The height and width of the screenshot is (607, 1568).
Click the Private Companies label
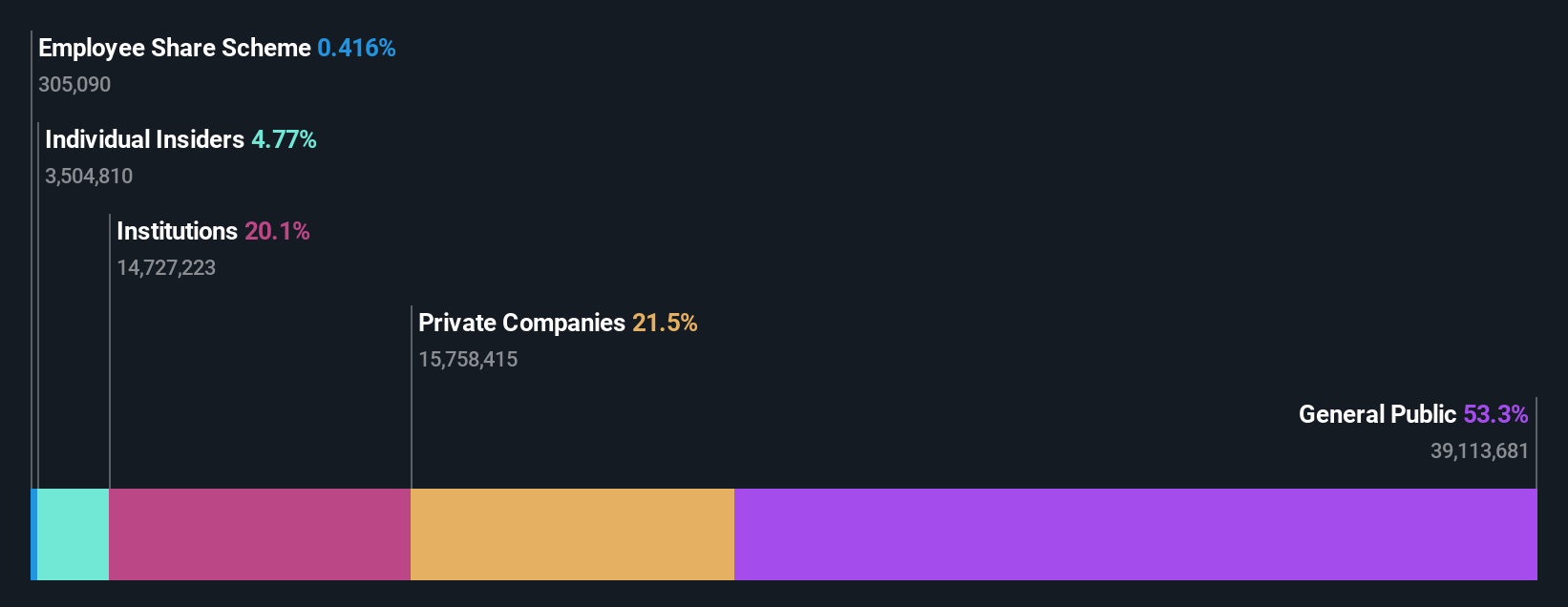point(521,323)
